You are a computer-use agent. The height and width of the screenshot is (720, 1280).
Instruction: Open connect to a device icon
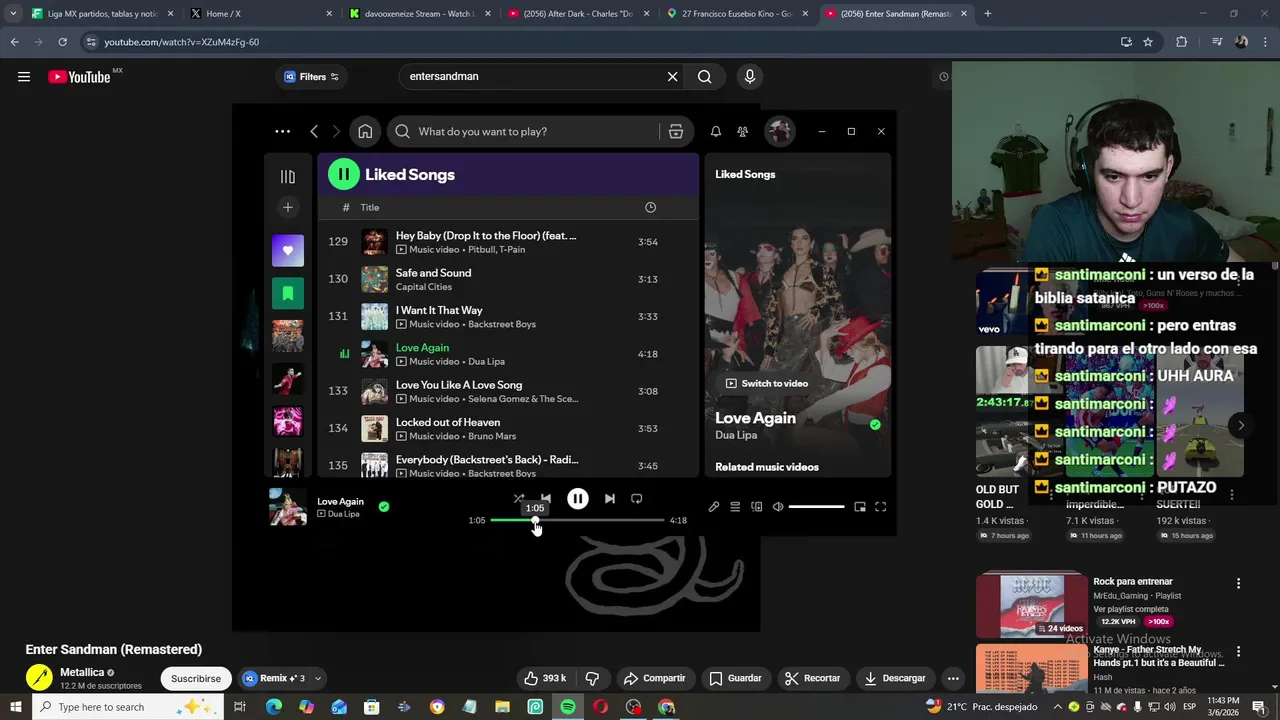click(x=756, y=507)
